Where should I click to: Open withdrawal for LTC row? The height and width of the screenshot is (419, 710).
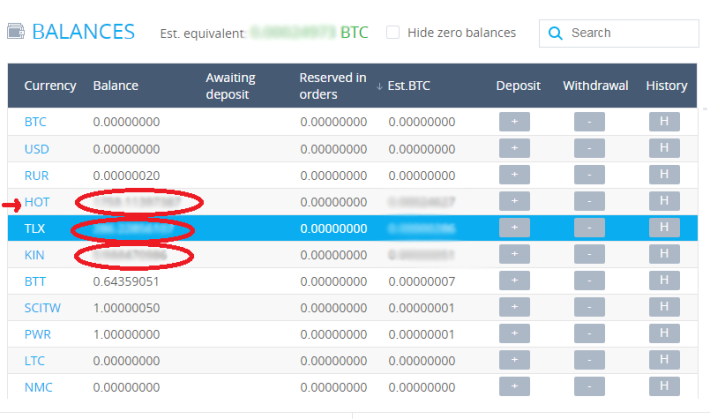click(x=589, y=360)
